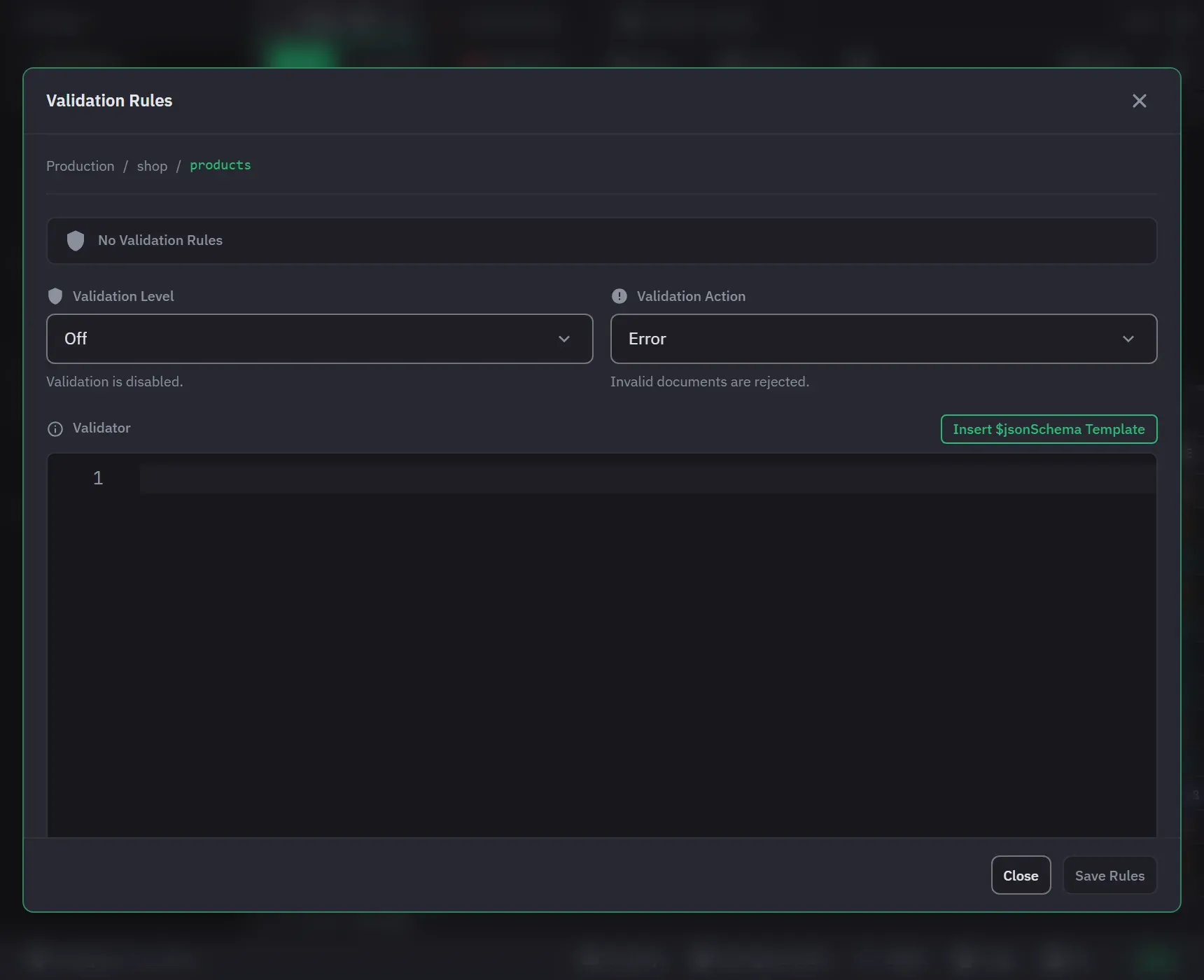Open the Validation Action dropdown showing Error
The width and height of the screenshot is (1204, 980).
(883, 339)
